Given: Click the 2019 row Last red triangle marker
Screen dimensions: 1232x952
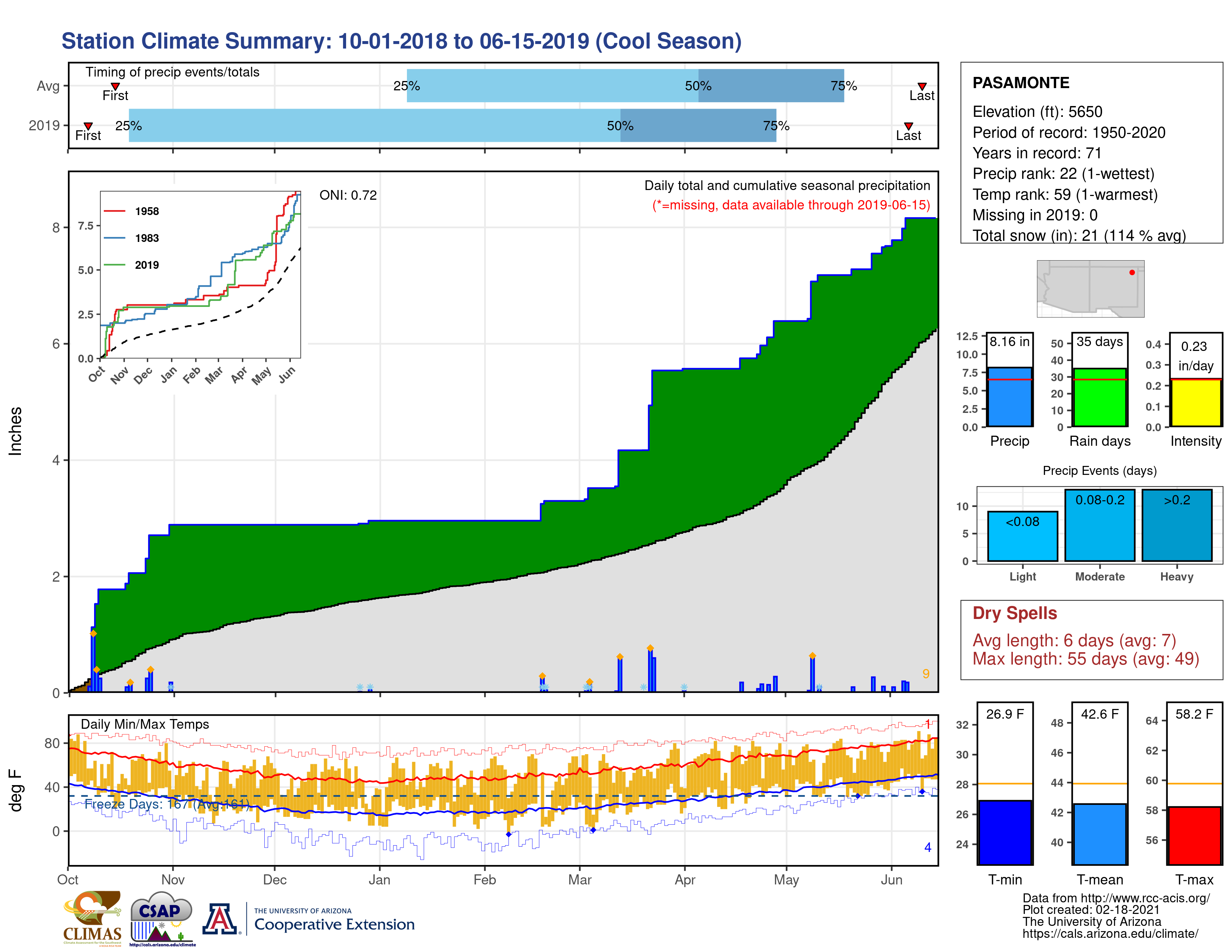Looking at the screenshot, I should (x=908, y=126).
